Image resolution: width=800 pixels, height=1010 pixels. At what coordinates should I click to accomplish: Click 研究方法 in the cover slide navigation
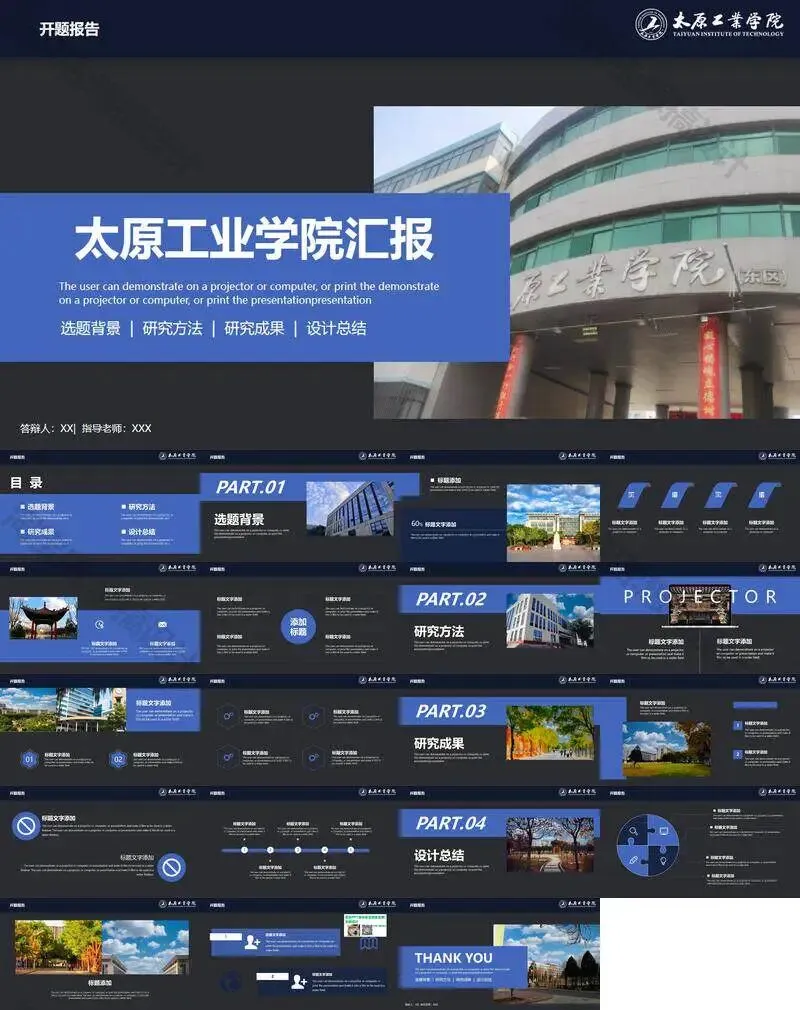tap(172, 329)
